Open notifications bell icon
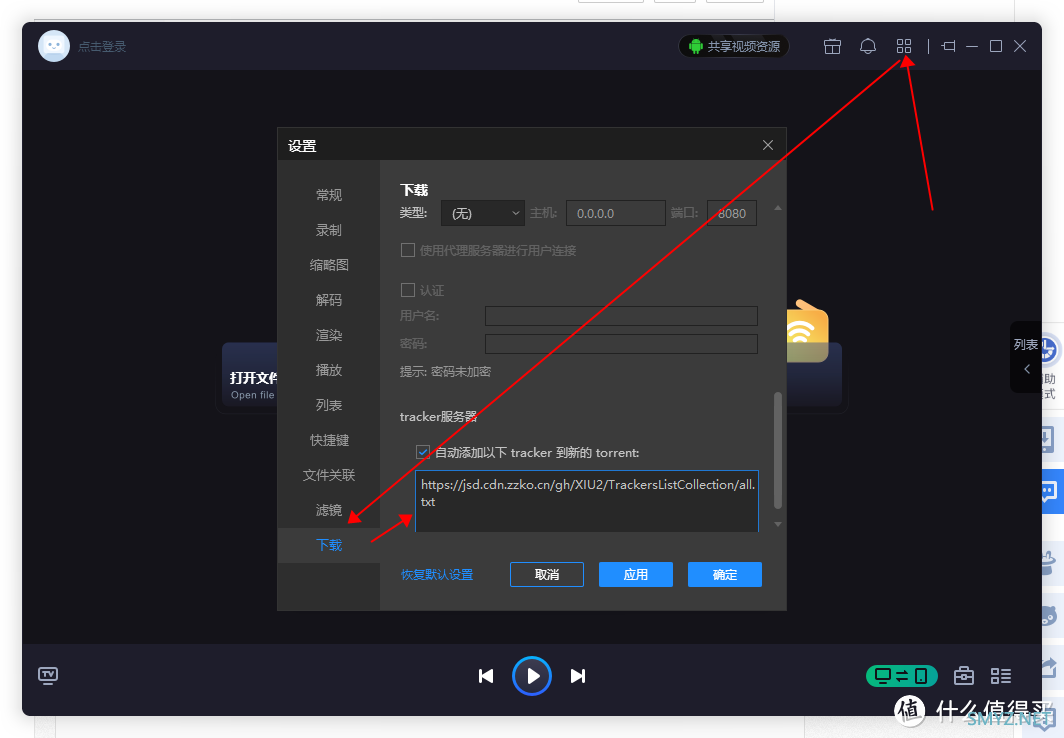Viewport: 1064px width, 738px height. [x=867, y=46]
